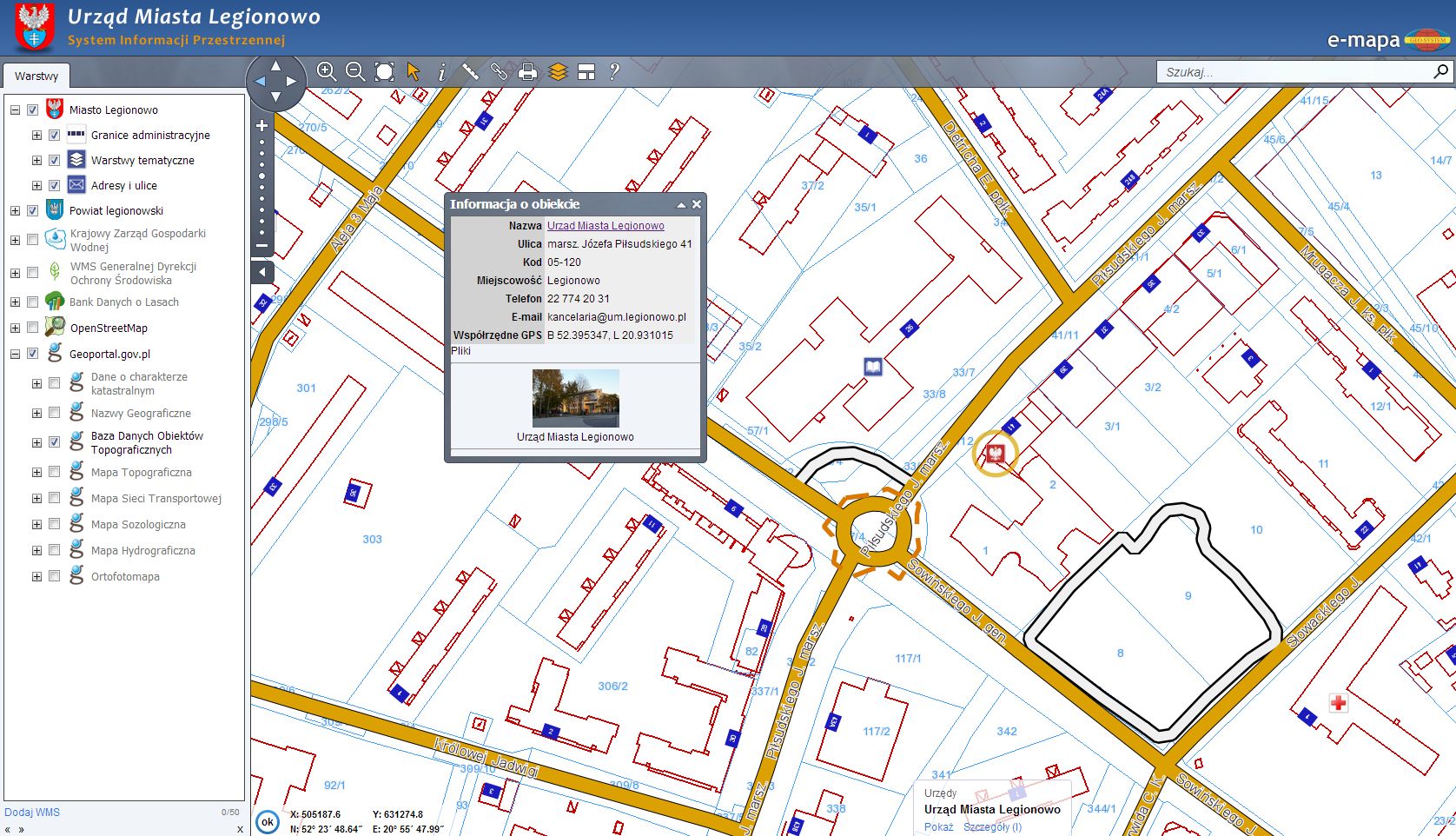Click Pokaż in the Urzędy tooltip
This screenshot has height=836, width=1456.
point(938,827)
